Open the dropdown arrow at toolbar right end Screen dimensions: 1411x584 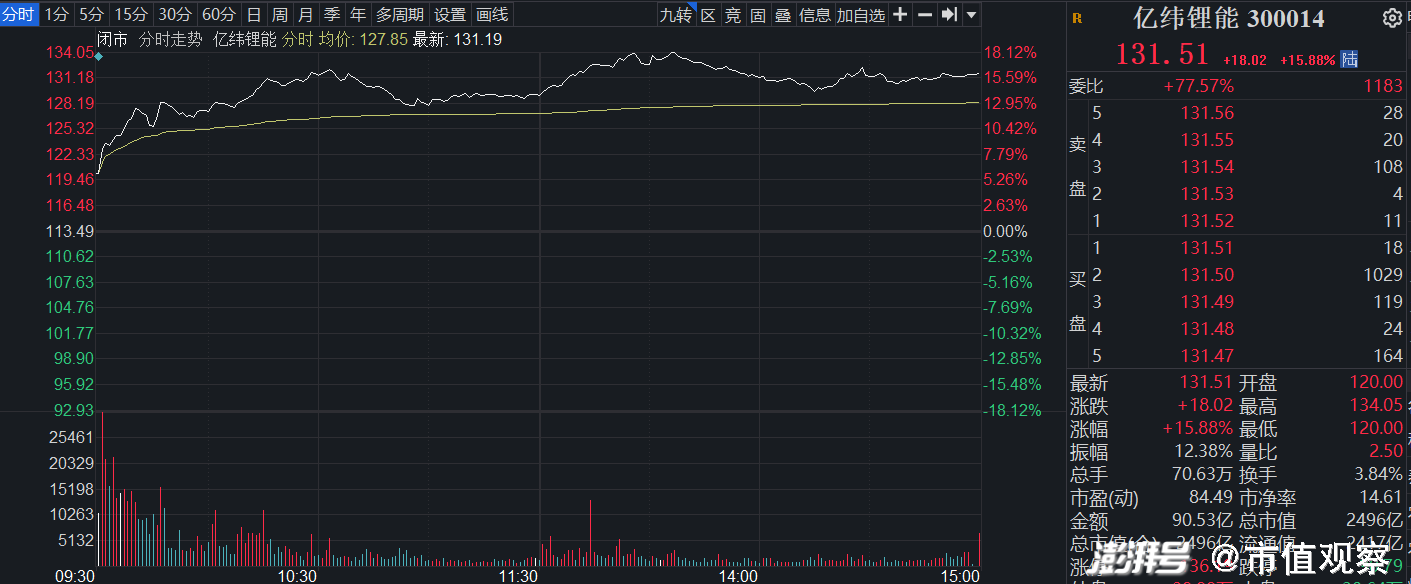(x=969, y=15)
